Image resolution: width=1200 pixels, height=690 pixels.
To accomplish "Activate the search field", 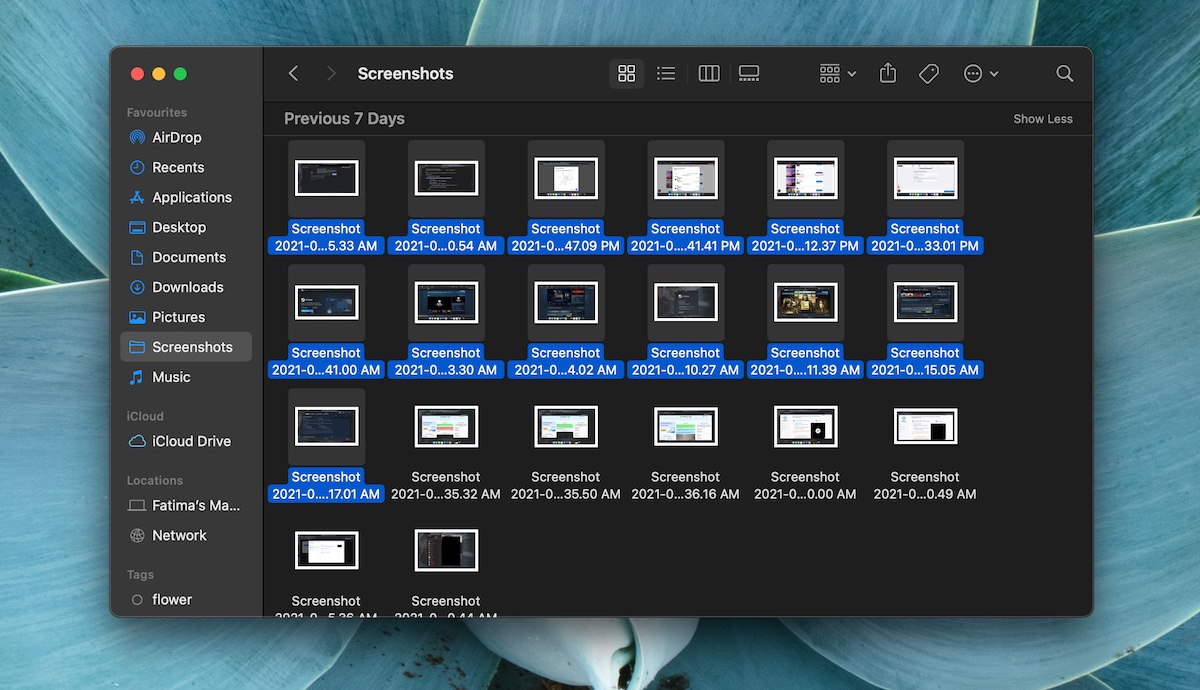I will (x=1064, y=73).
